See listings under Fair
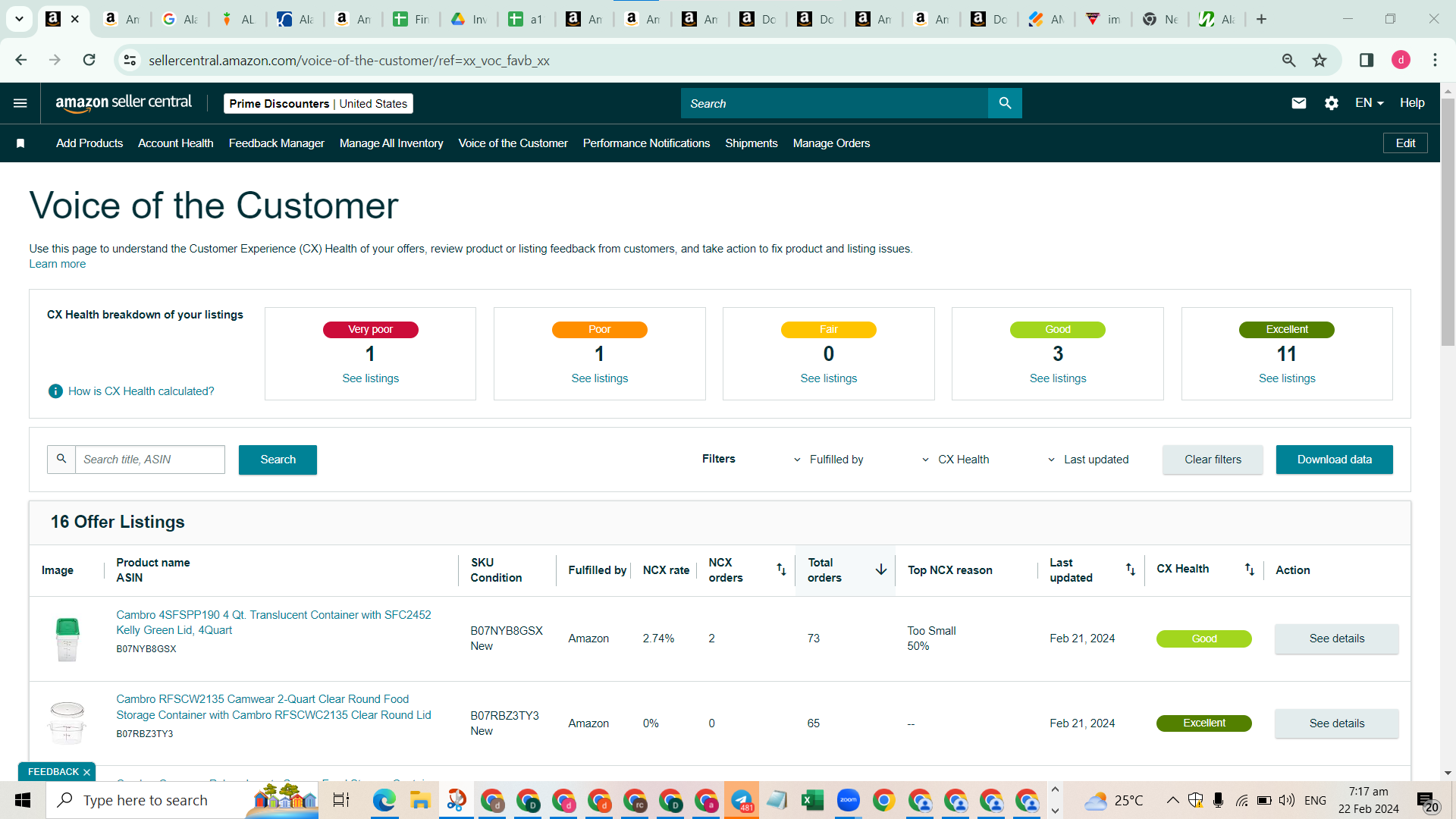 [x=829, y=378]
